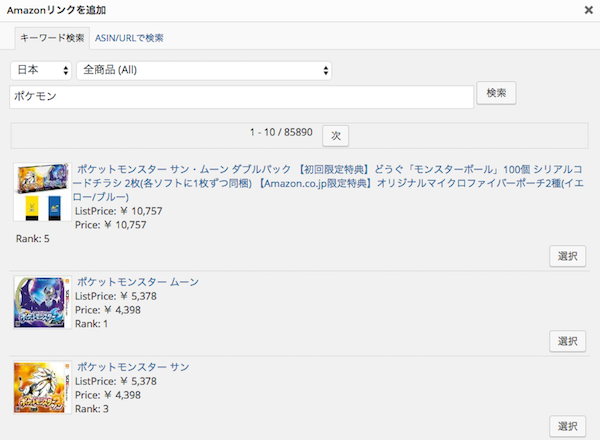
Task: Click the Rank: 1 text
Action: (x=91, y=324)
